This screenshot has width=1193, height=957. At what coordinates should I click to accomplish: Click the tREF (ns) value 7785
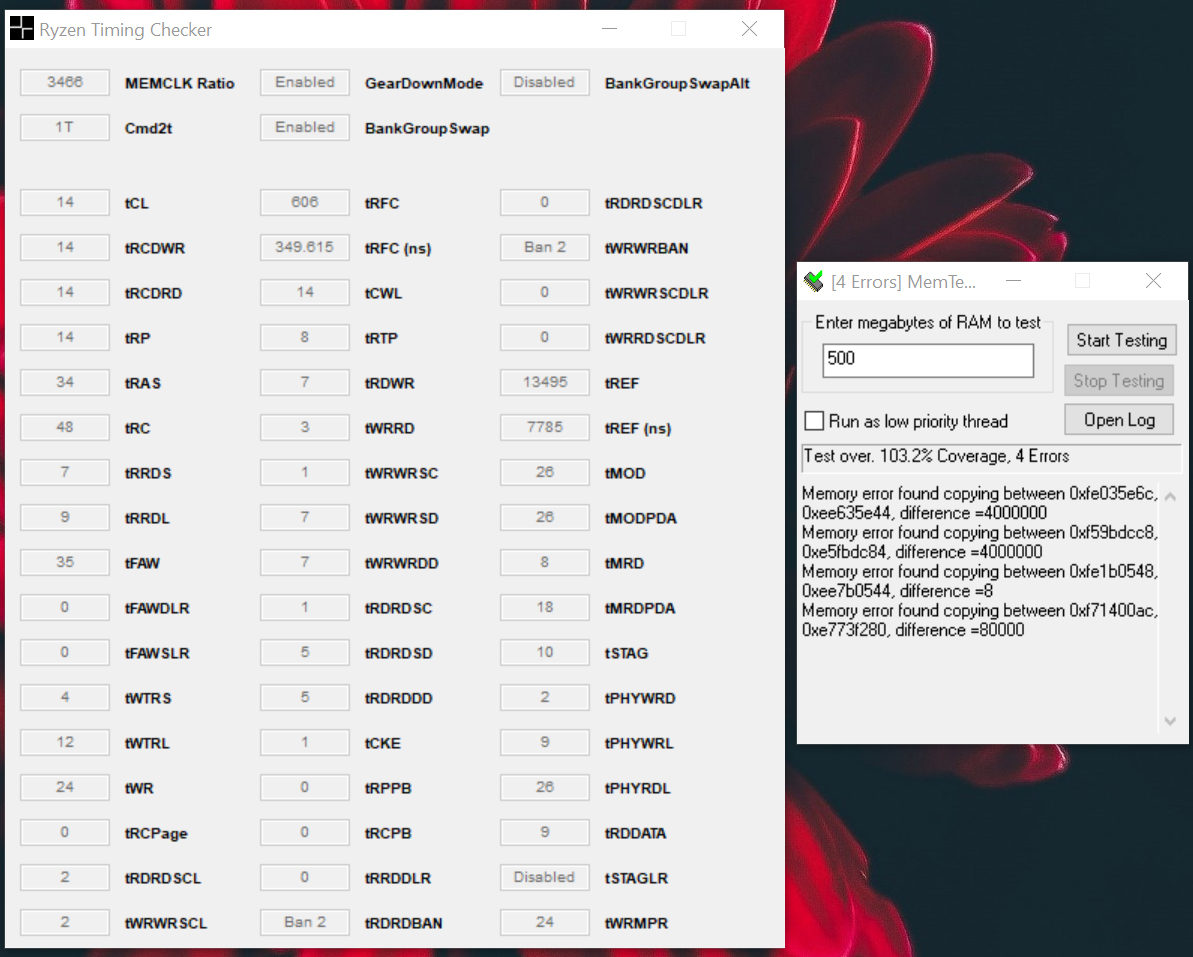[x=544, y=428]
